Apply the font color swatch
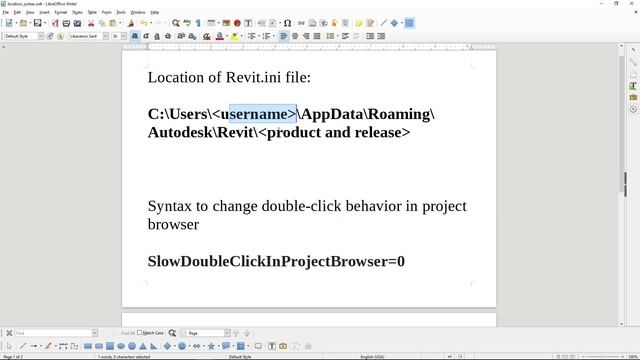The width and height of the screenshot is (640, 360). 220,36
